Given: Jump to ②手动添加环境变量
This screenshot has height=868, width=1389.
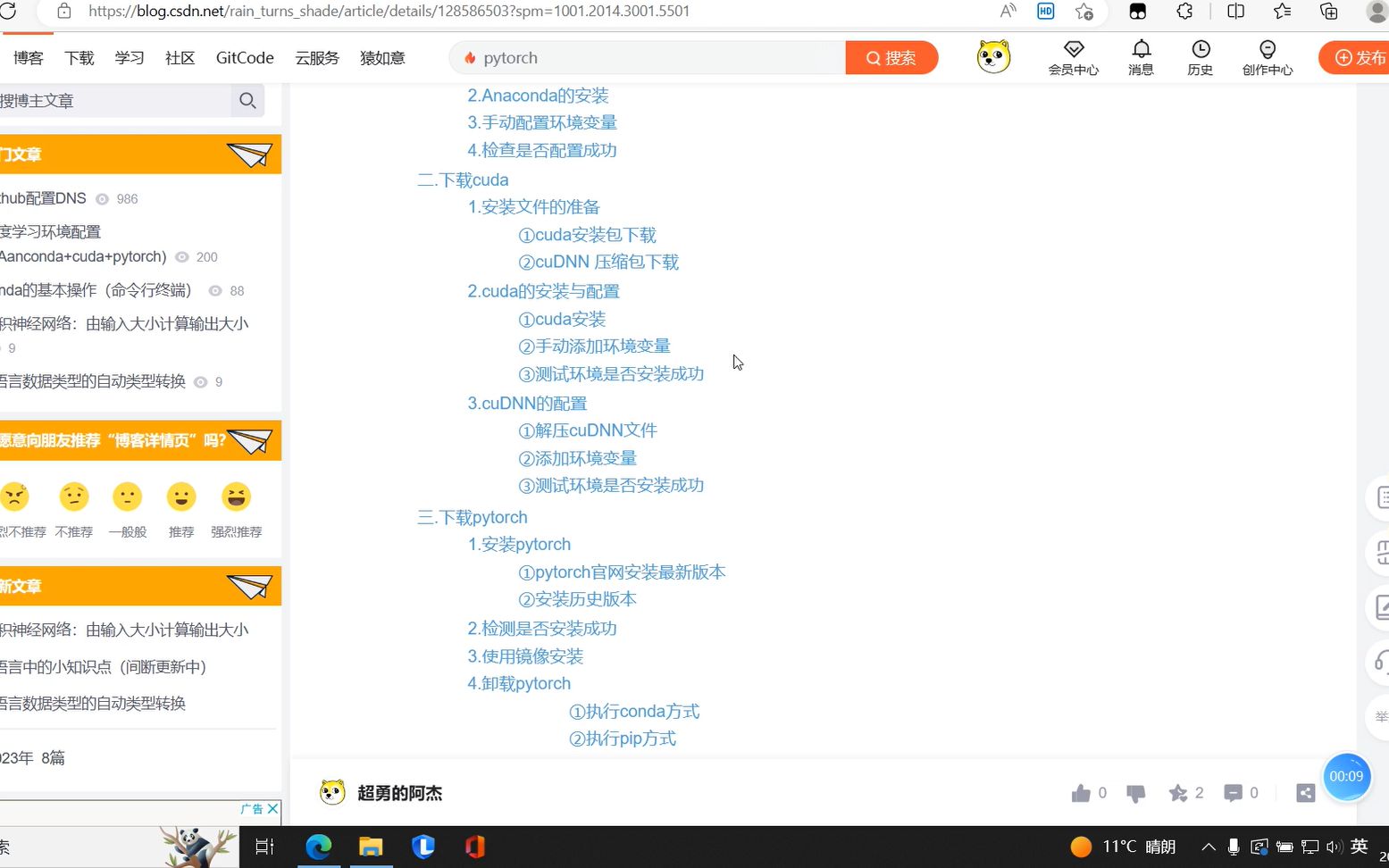Looking at the screenshot, I should [594, 346].
